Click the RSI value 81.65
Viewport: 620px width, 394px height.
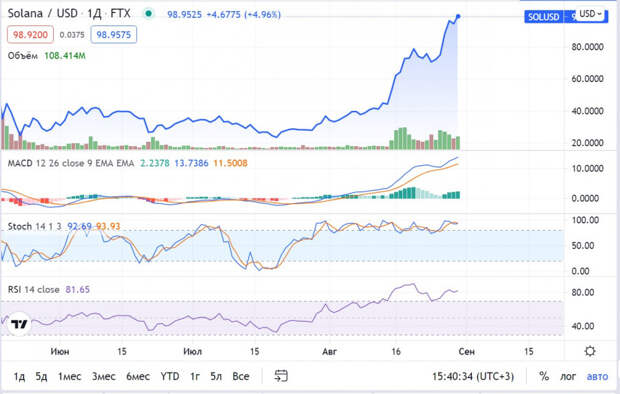[78, 290]
